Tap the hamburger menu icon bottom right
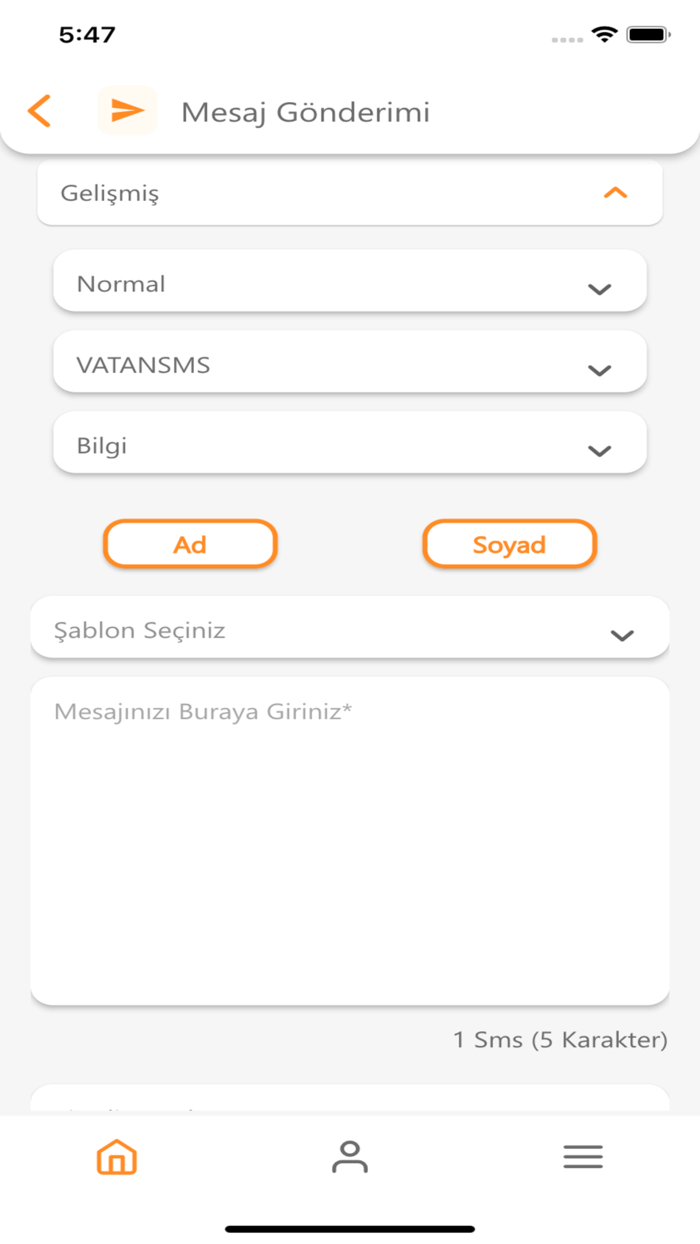The image size is (700, 1244). (583, 1157)
